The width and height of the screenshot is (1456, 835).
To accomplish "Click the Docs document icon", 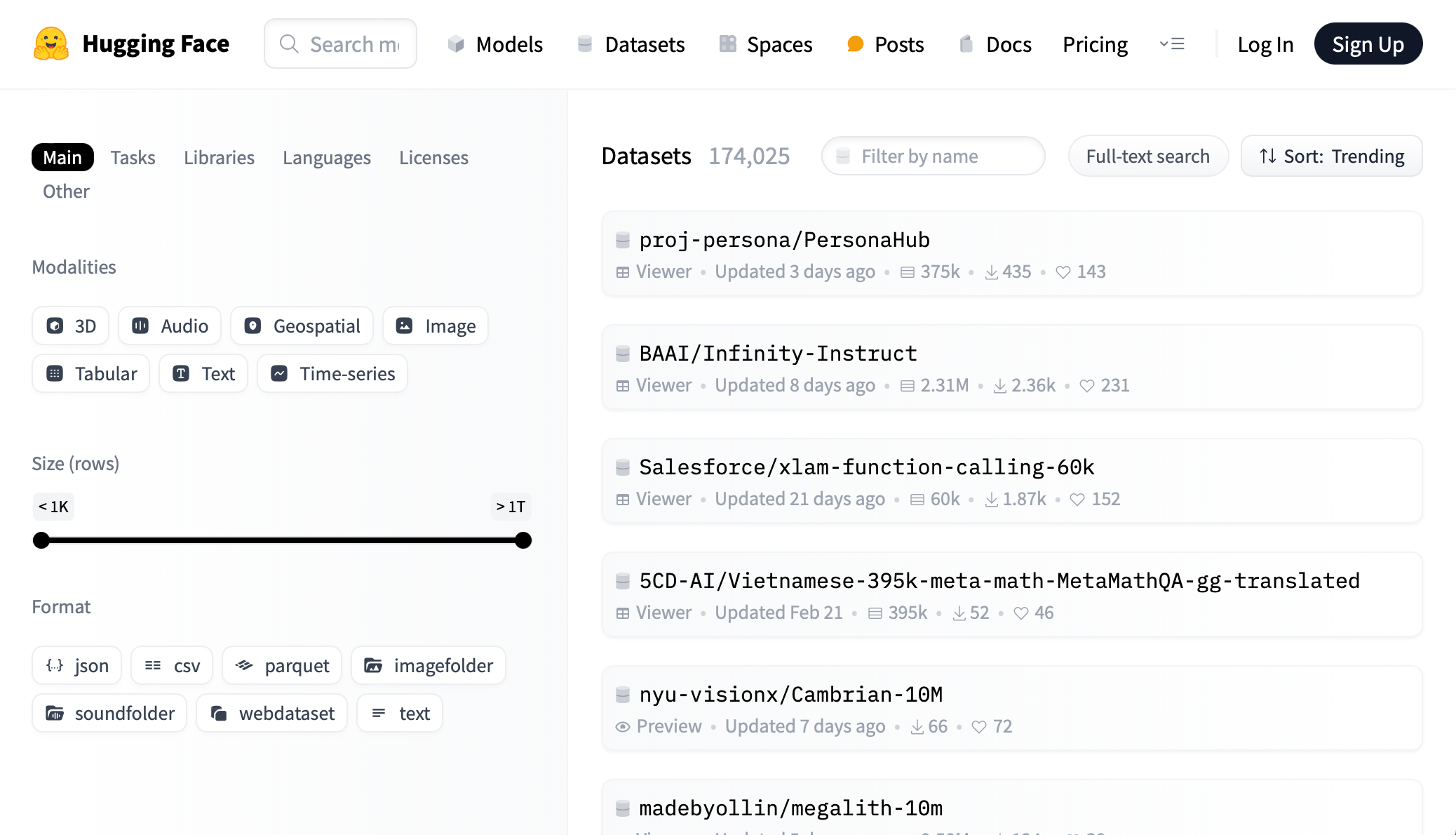I will (x=966, y=44).
